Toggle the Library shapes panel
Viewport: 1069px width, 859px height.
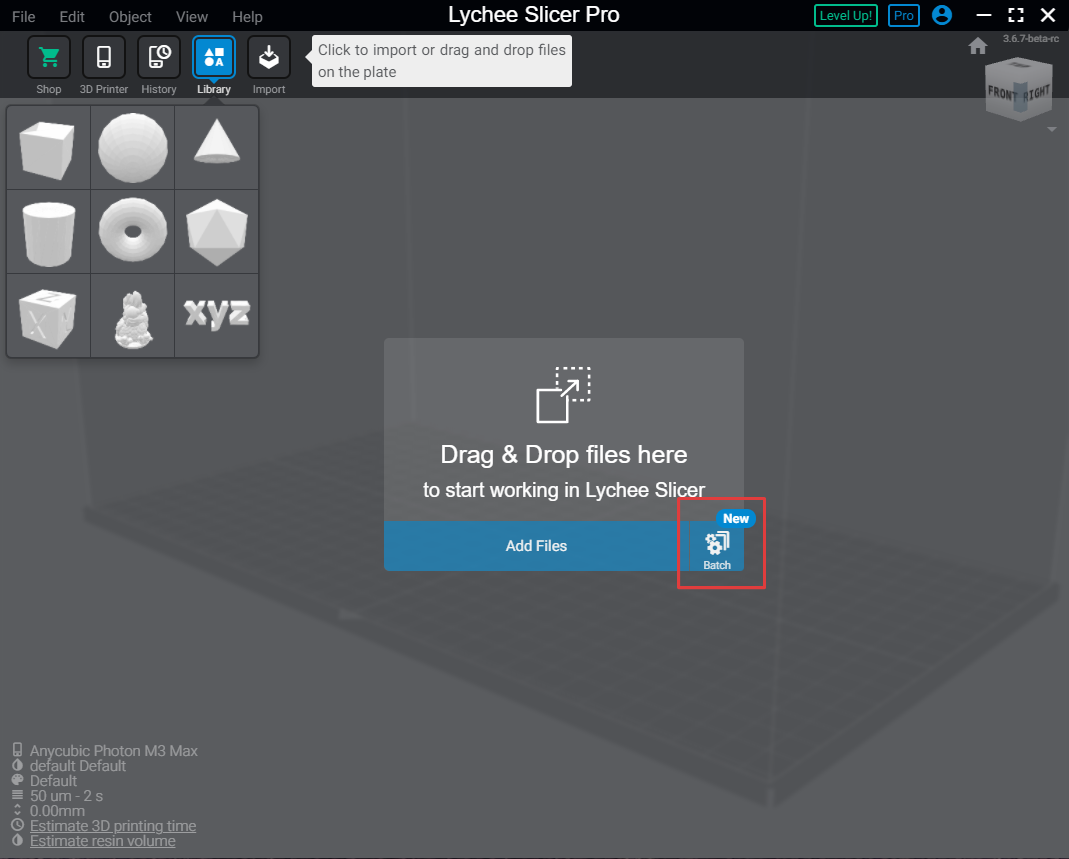tap(214, 57)
